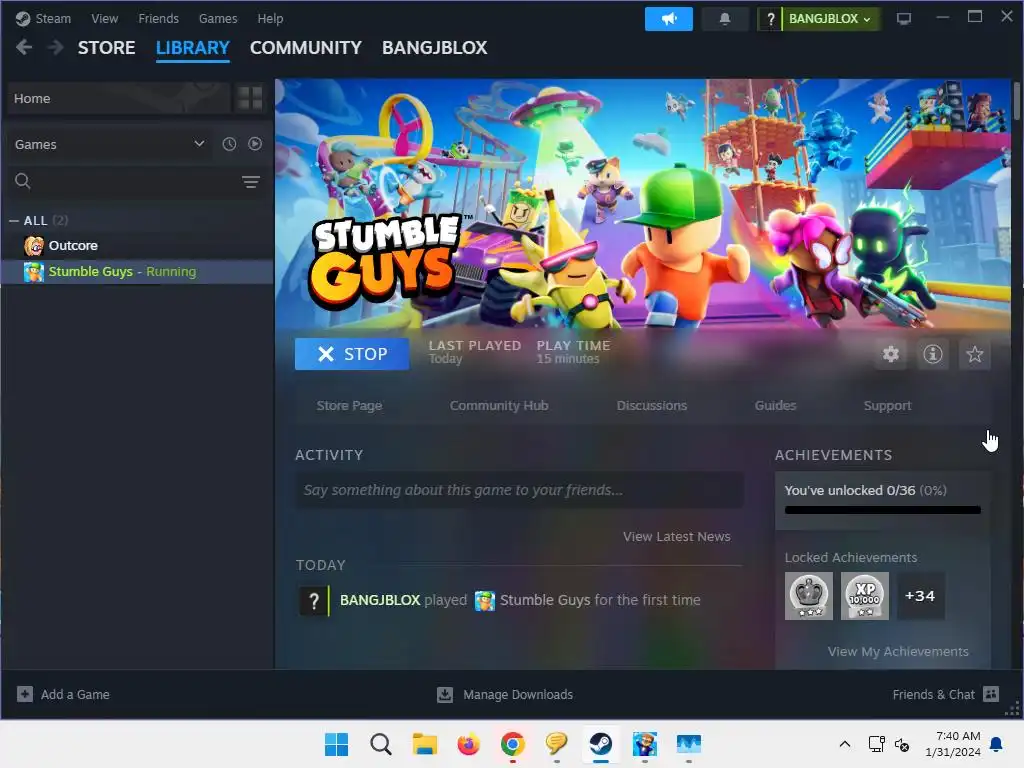Switch to the STORE tab
The height and width of the screenshot is (768, 1024).
click(106, 48)
